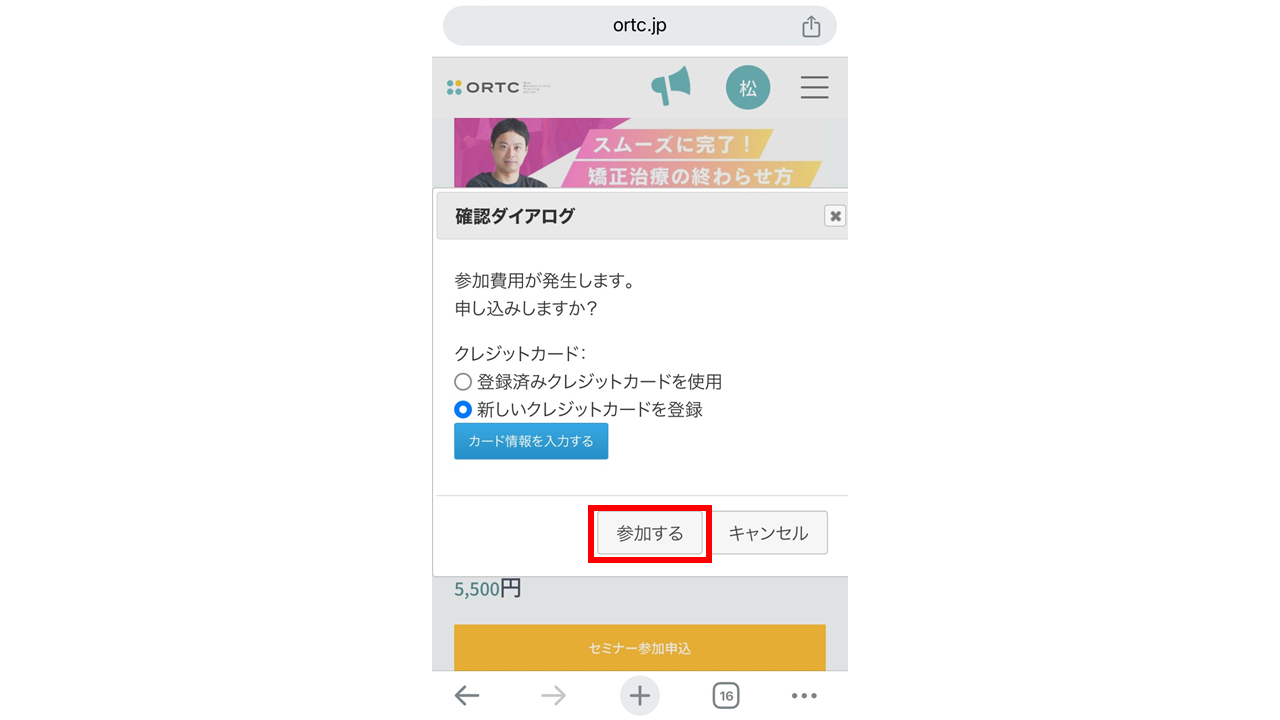This screenshot has width=1280, height=720.
Task: Open the tab switcher showing 16
Action: (726, 696)
